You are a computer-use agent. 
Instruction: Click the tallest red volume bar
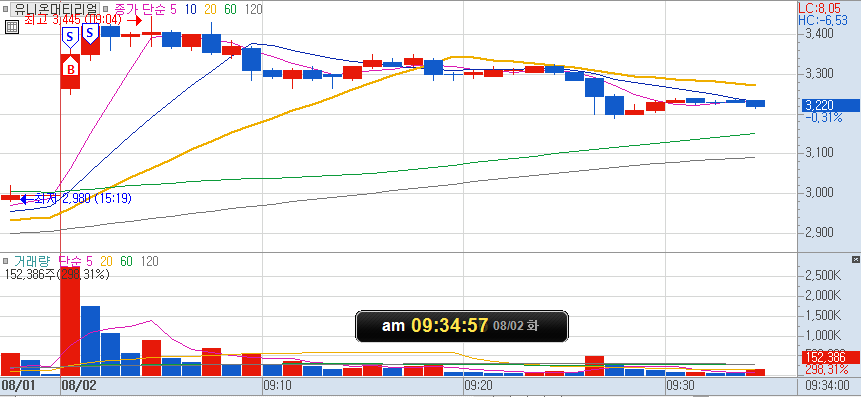tap(70, 321)
